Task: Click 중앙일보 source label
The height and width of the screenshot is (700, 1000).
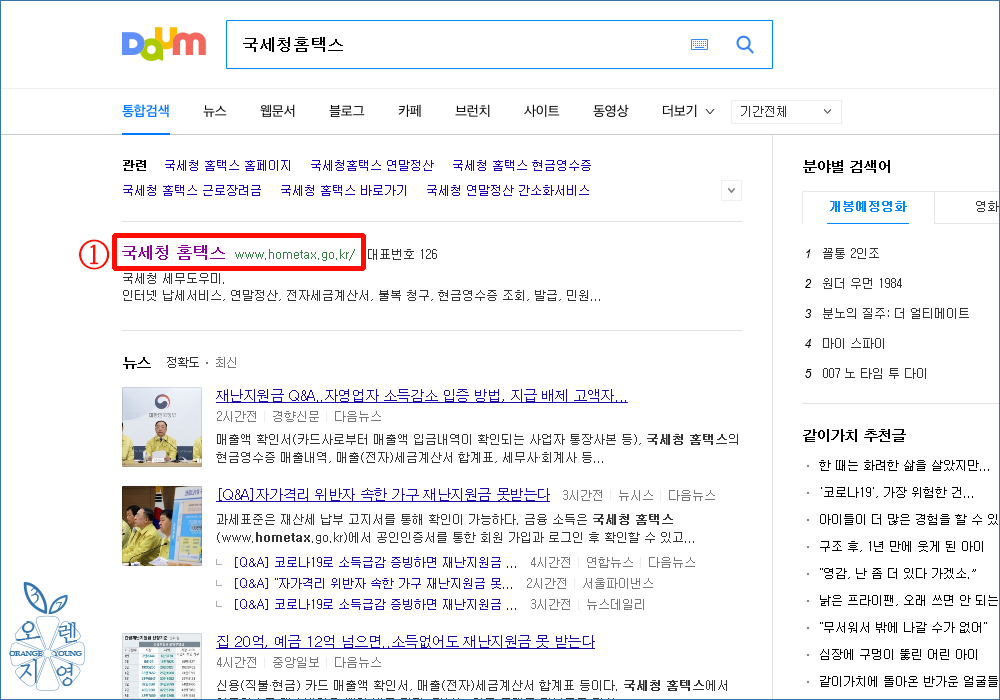Action: [295, 662]
